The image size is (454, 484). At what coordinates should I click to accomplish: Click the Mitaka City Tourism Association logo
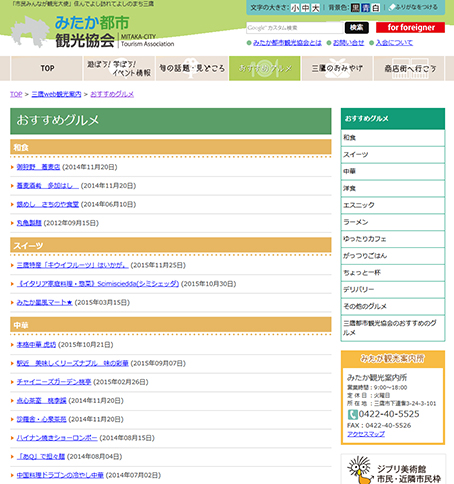(x=92, y=32)
